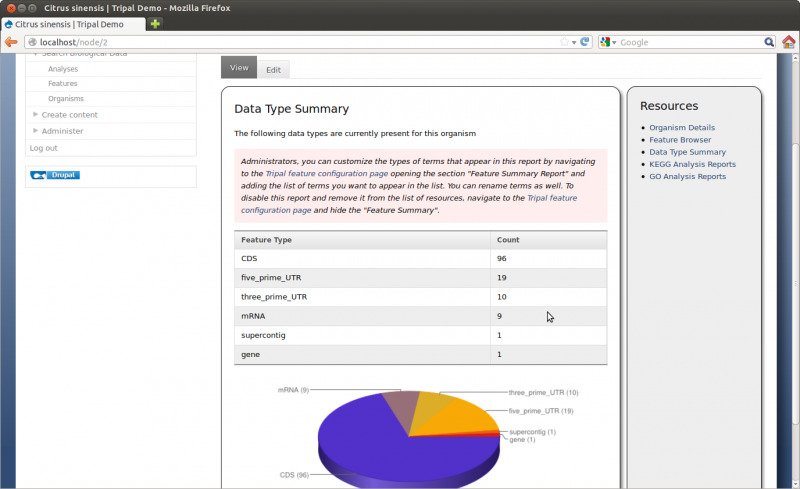Switch to the View tab
Screen dimensions: 800x489
click(239, 67)
